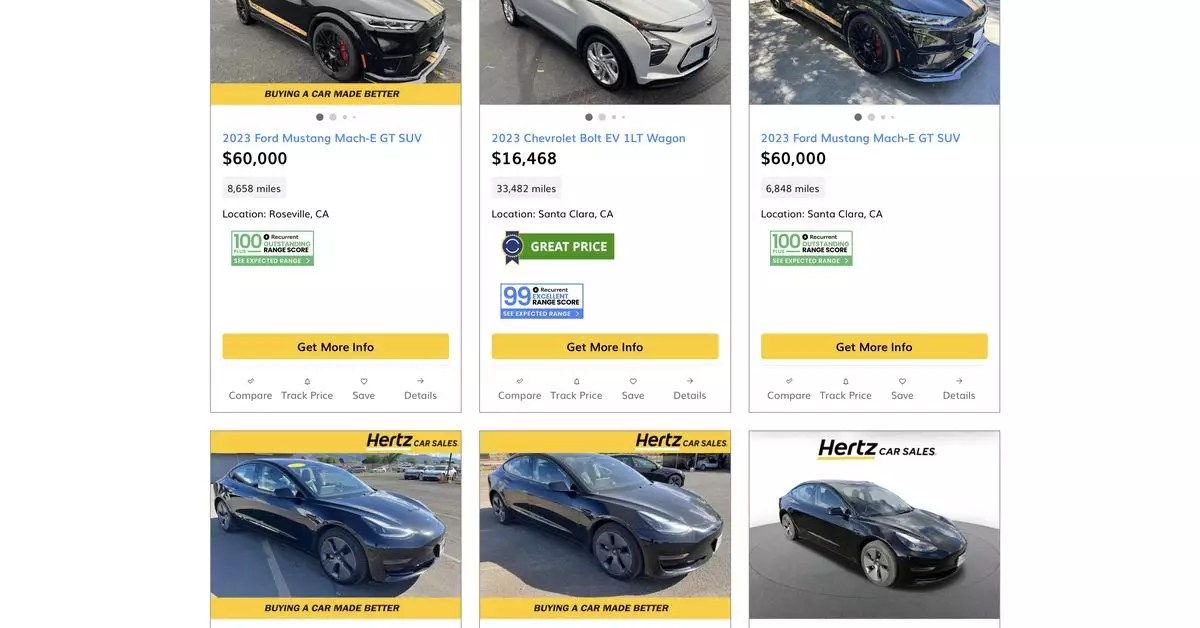The width and height of the screenshot is (1200, 628).
Task: Open the 2023 Ford Mustang Mach-E GT SUV link
Action: click(321, 137)
